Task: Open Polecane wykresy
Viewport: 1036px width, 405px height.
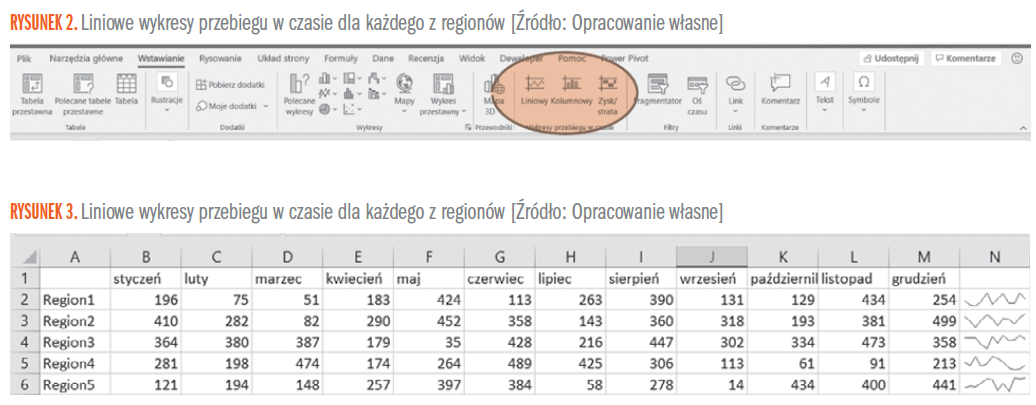Action: click(298, 92)
